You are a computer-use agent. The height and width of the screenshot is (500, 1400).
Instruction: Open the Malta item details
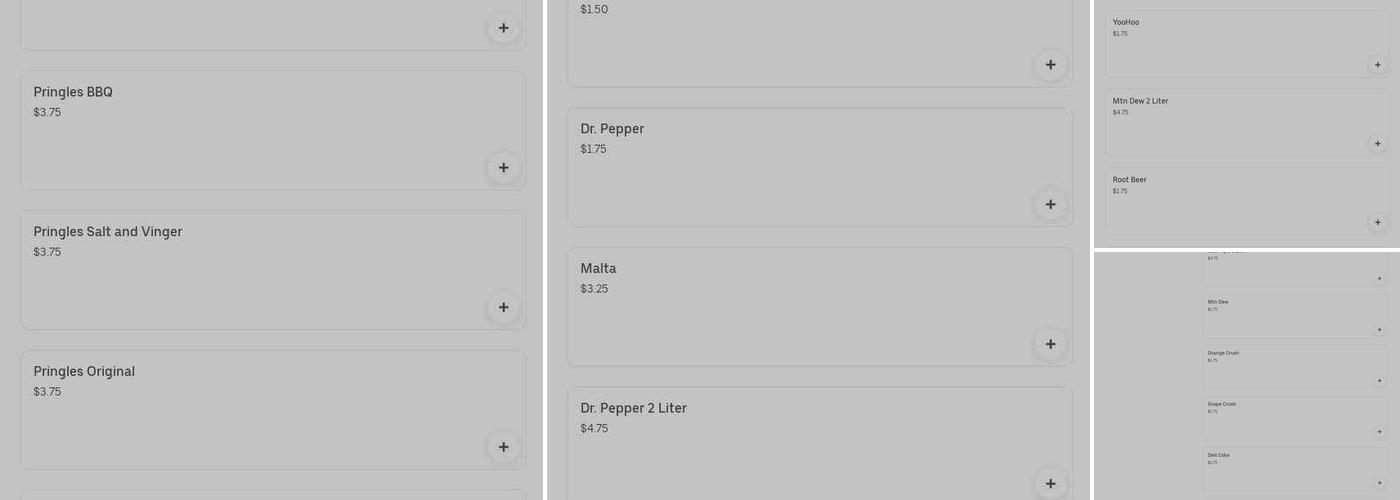pyautogui.click(x=598, y=269)
